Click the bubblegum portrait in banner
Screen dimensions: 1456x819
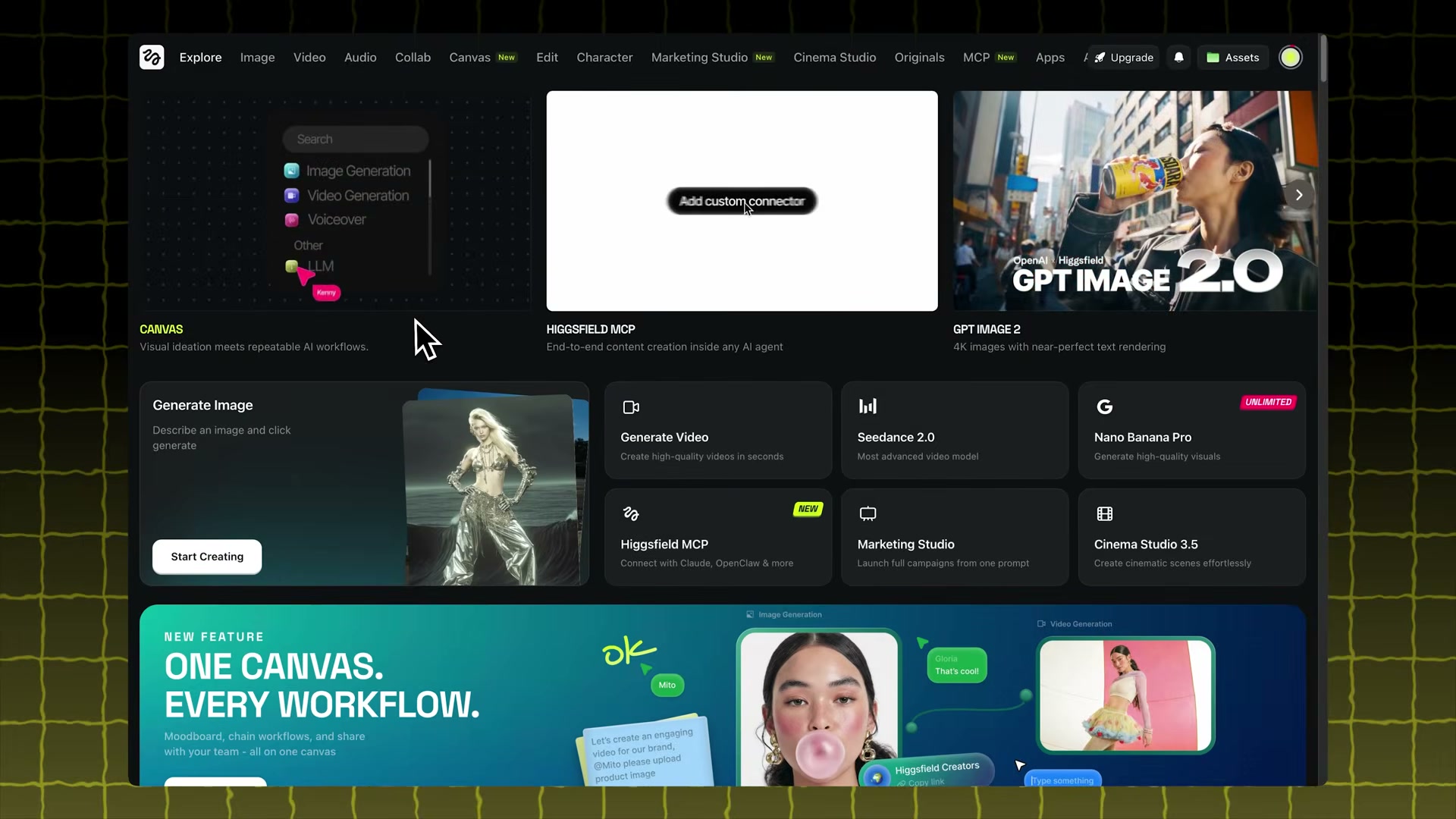click(819, 709)
